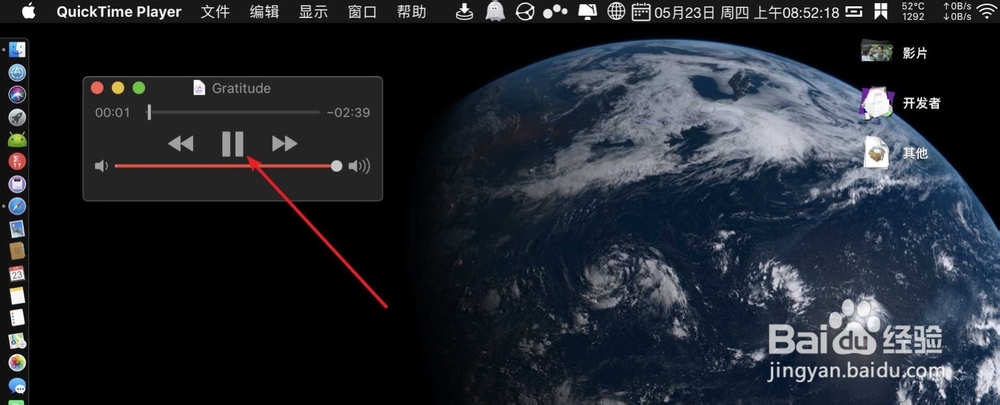The width and height of the screenshot is (1000, 405).
Task: Click the playback progress timeline bar
Action: click(233, 113)
